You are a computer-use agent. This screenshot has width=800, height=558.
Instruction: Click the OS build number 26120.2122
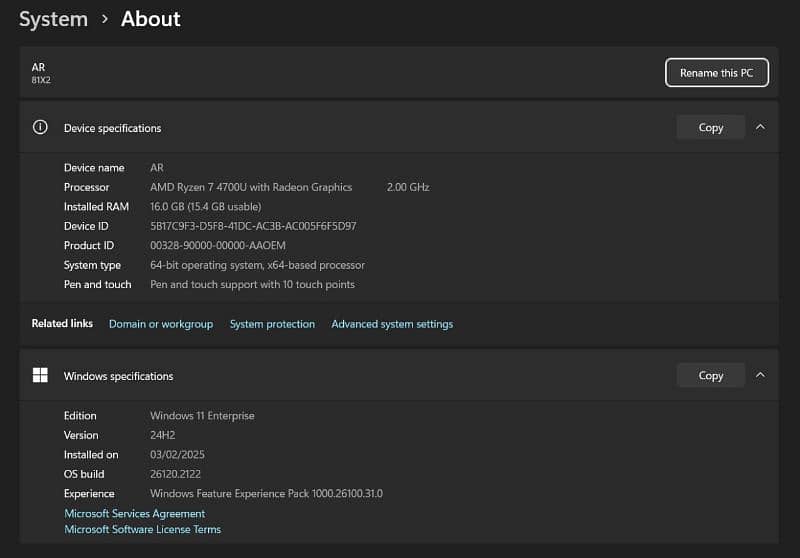[x=177, y=474]
